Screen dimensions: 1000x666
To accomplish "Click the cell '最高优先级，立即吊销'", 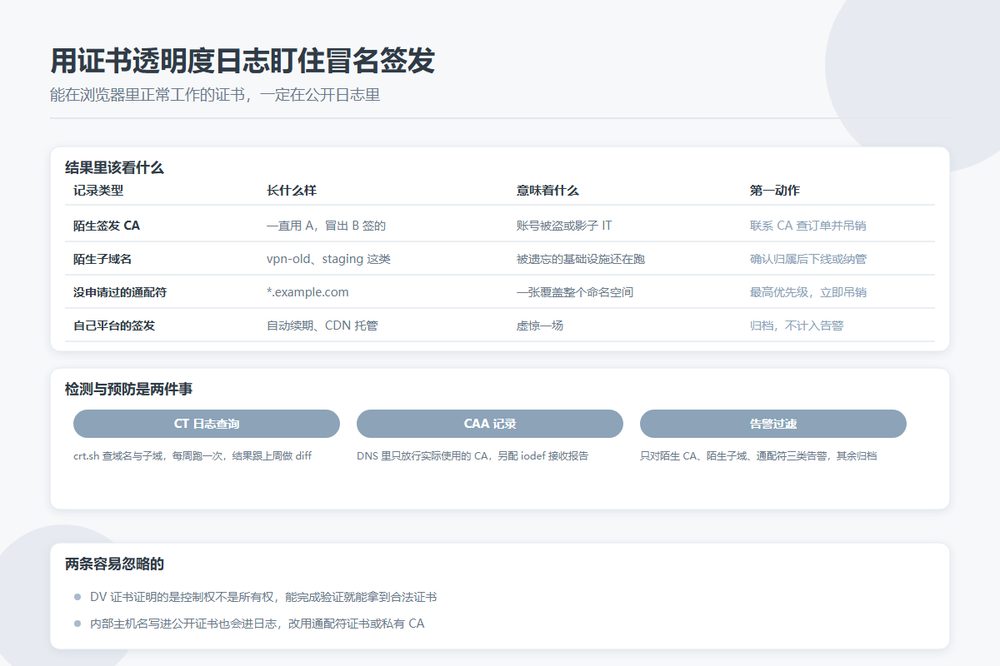I will click(x=808, y=292).
